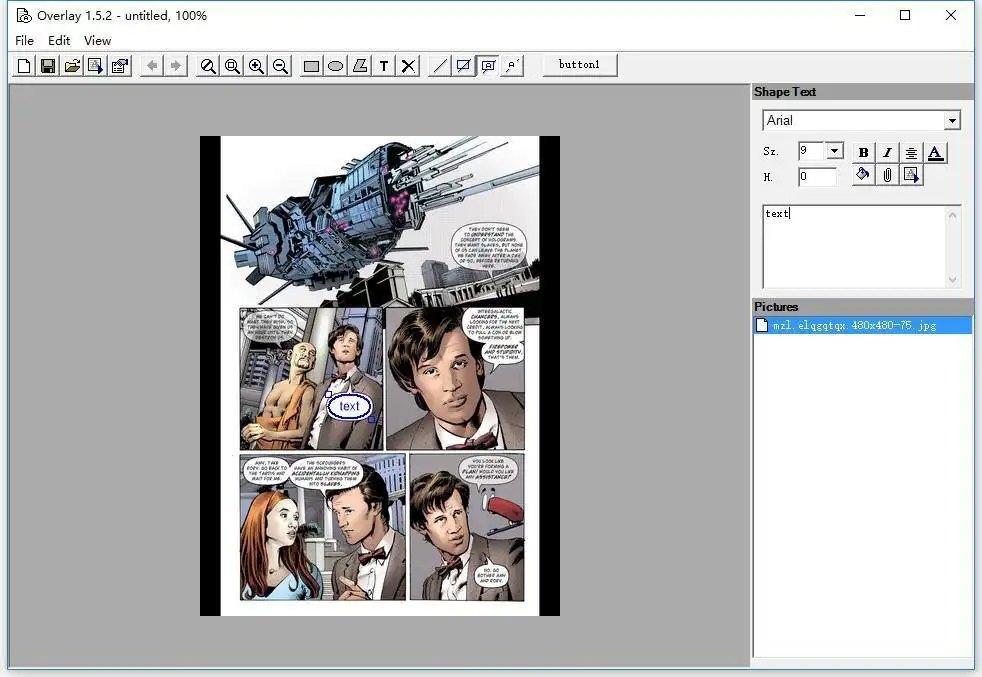Click the font size field showing 9
The image size is (982, 677).
click(812, 151)
